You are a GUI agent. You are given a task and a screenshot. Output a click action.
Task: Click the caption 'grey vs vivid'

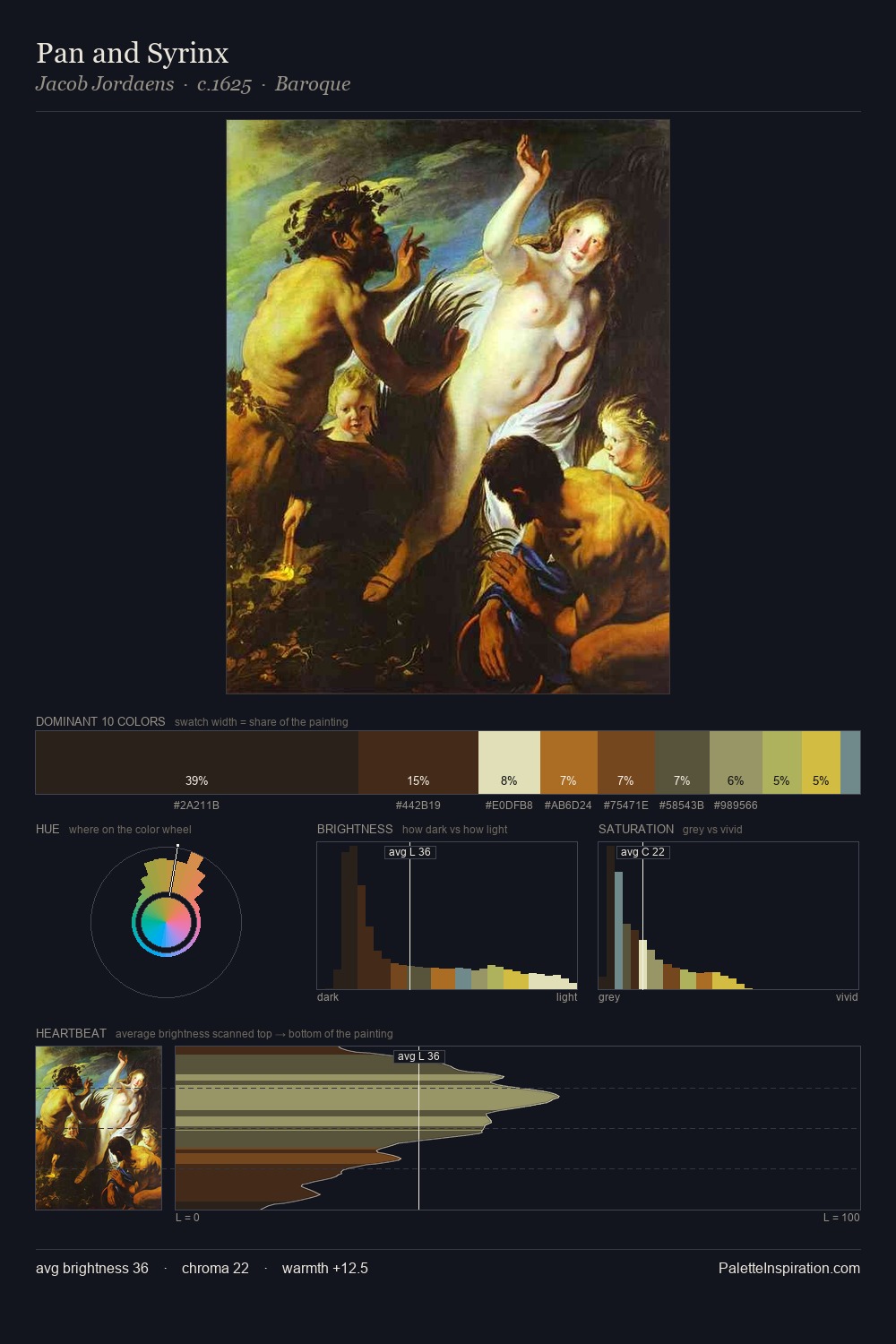click(712, 830)
